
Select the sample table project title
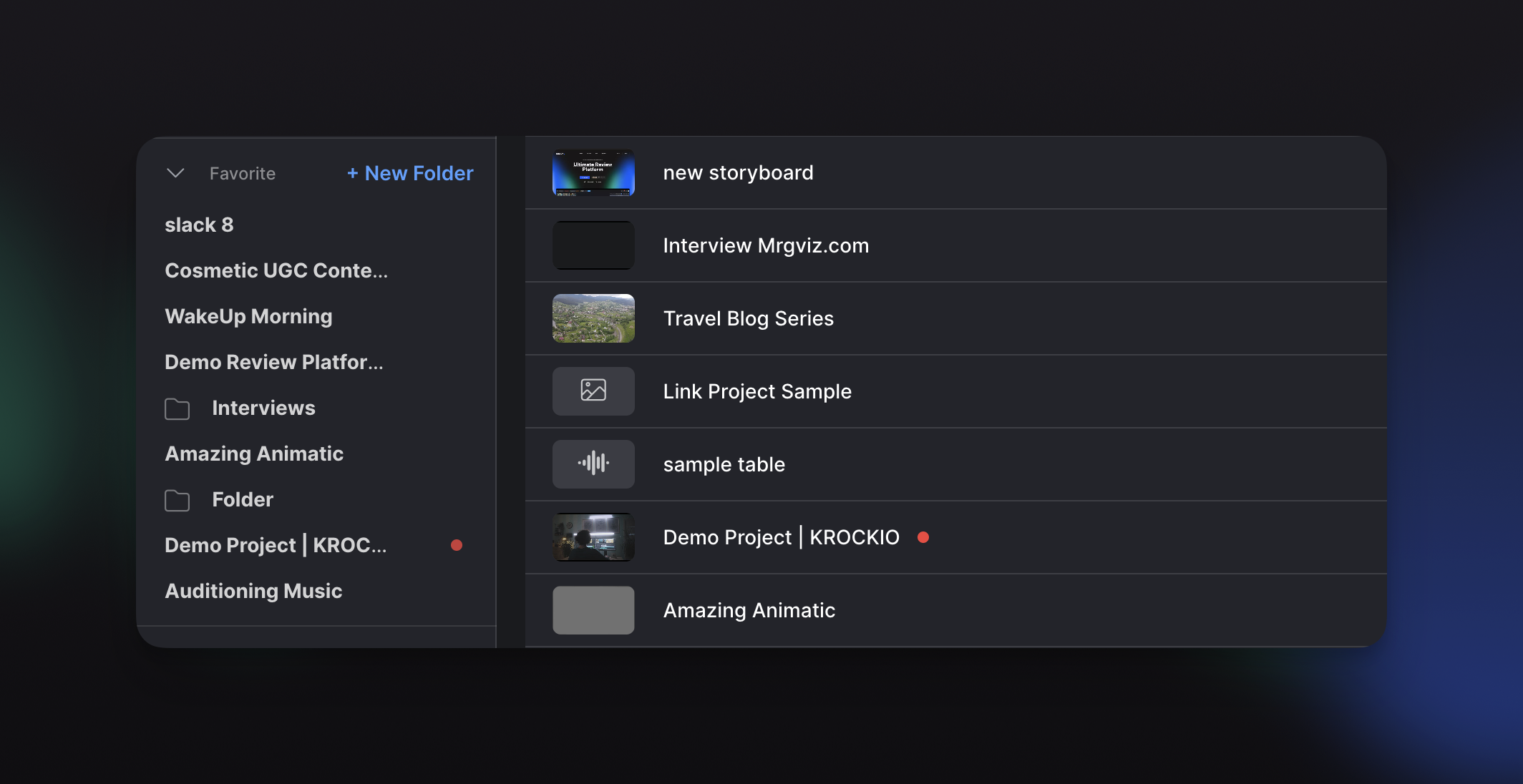(724, 464)
